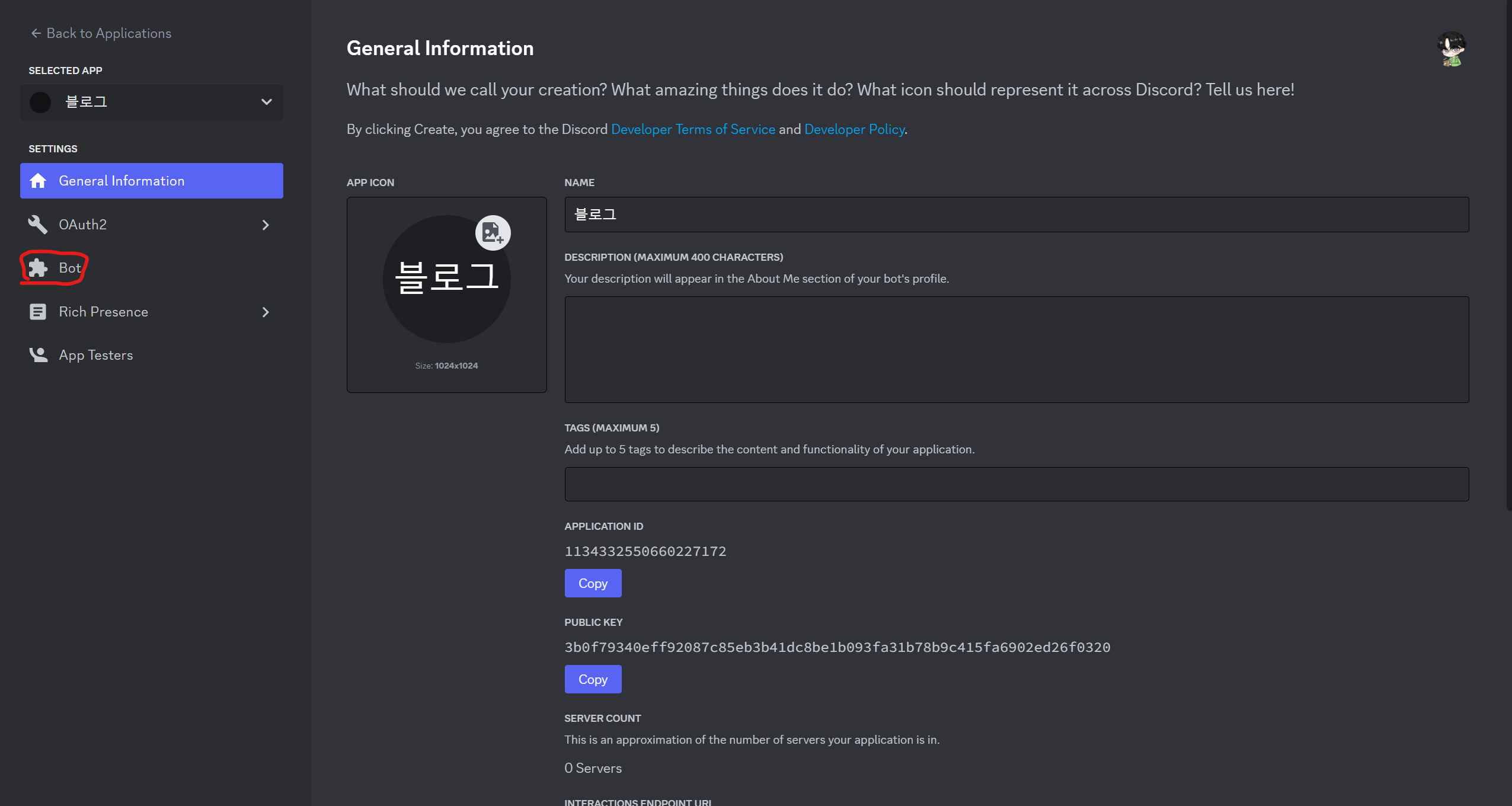Click the puzzle piece Bot icon

click(38, 268)
